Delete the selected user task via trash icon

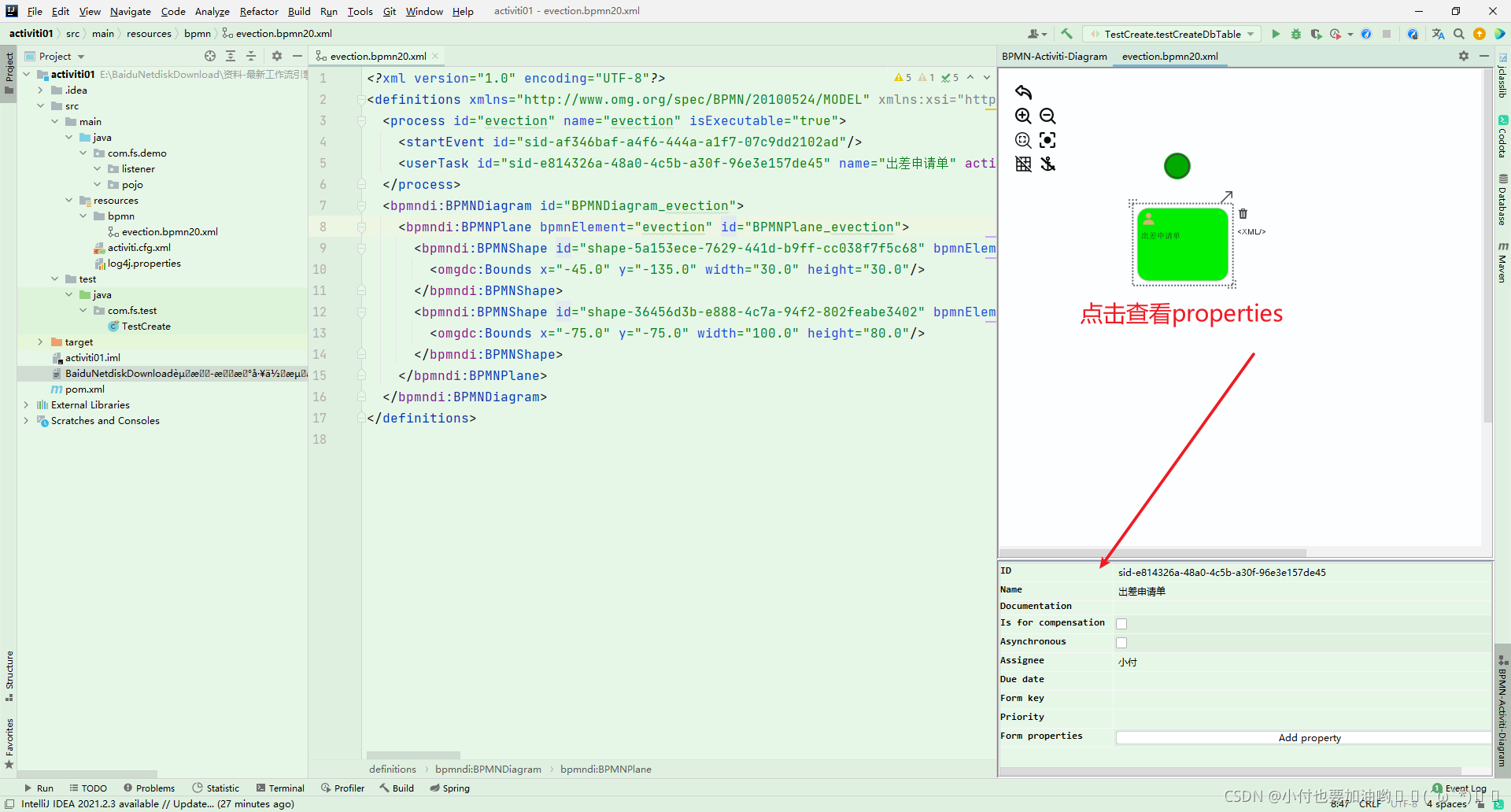tap(1243, 213)
